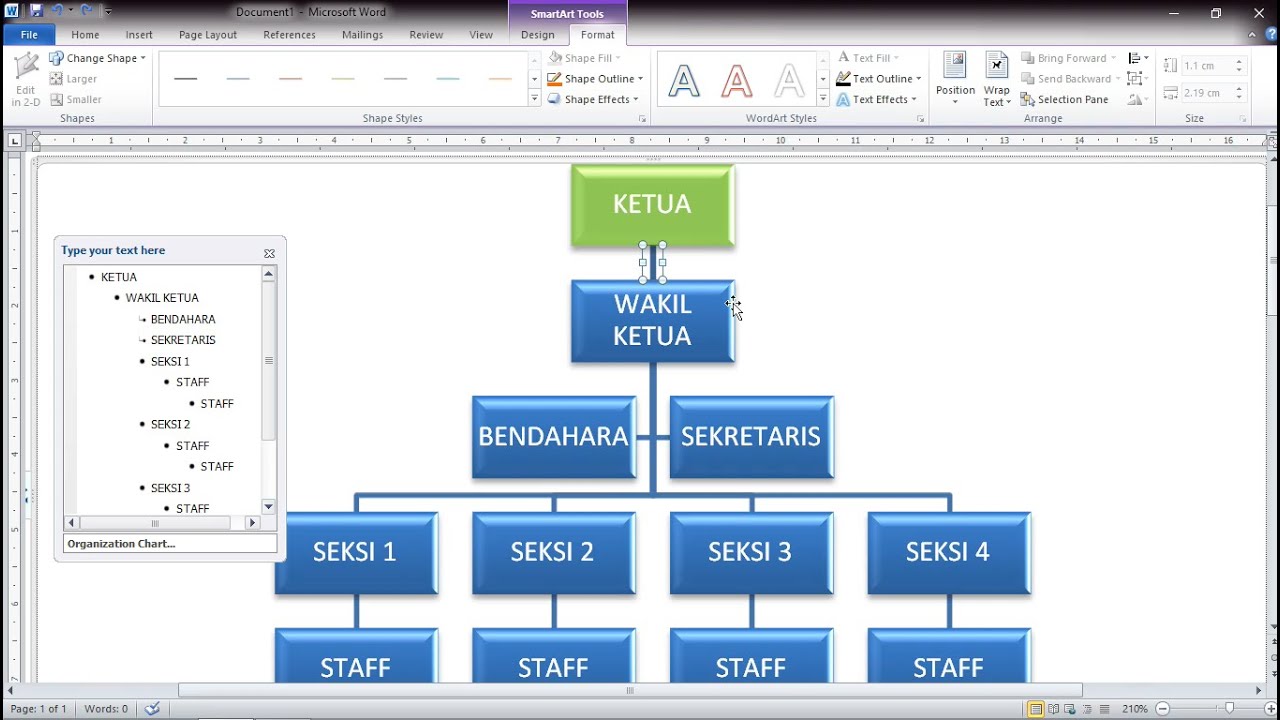Viewport: 1280px width, 720px height.
Task: Open the Page Layout tab
Action: tap(208, 35)
